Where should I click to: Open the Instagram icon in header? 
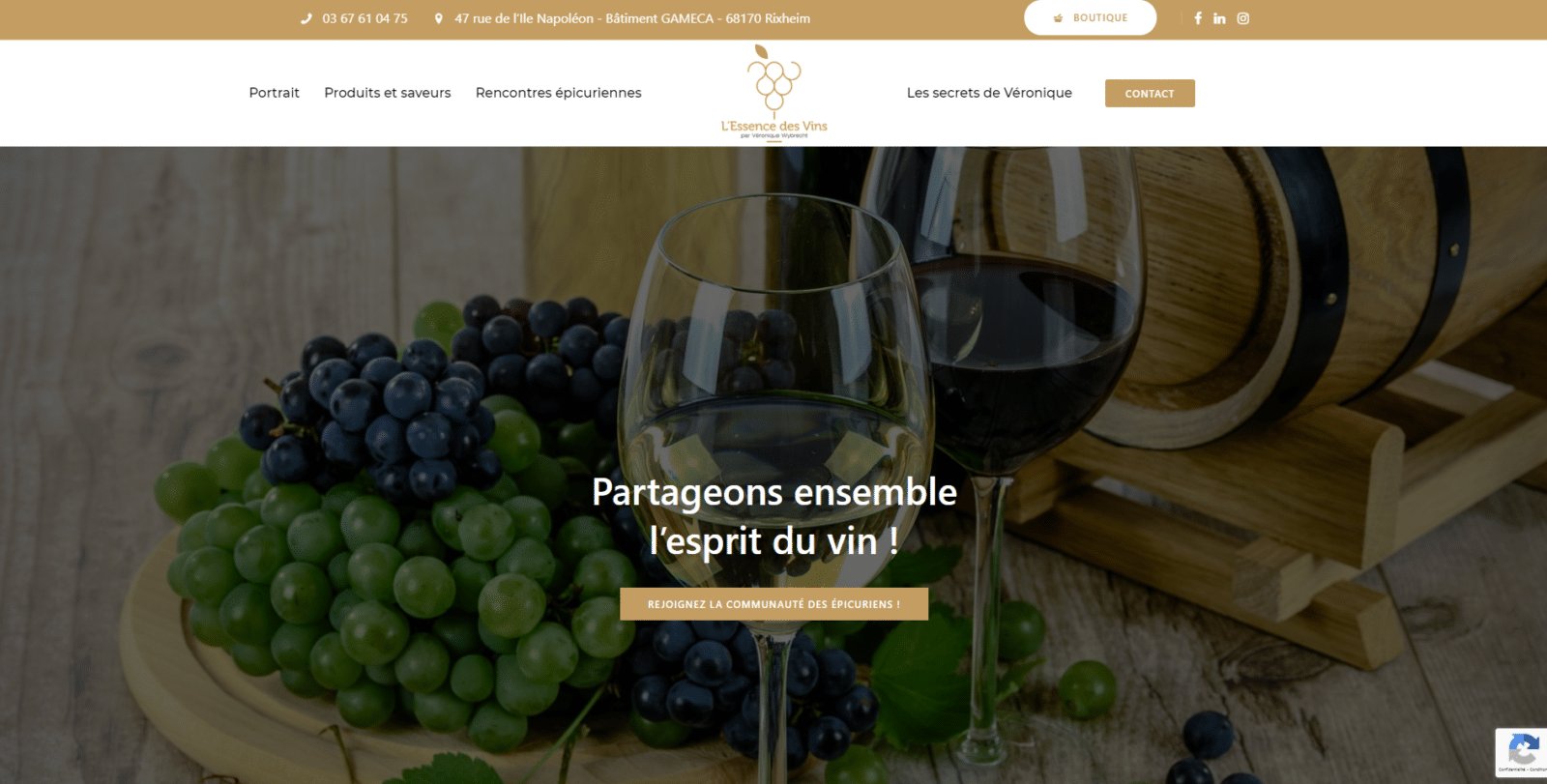[1243, 18]
